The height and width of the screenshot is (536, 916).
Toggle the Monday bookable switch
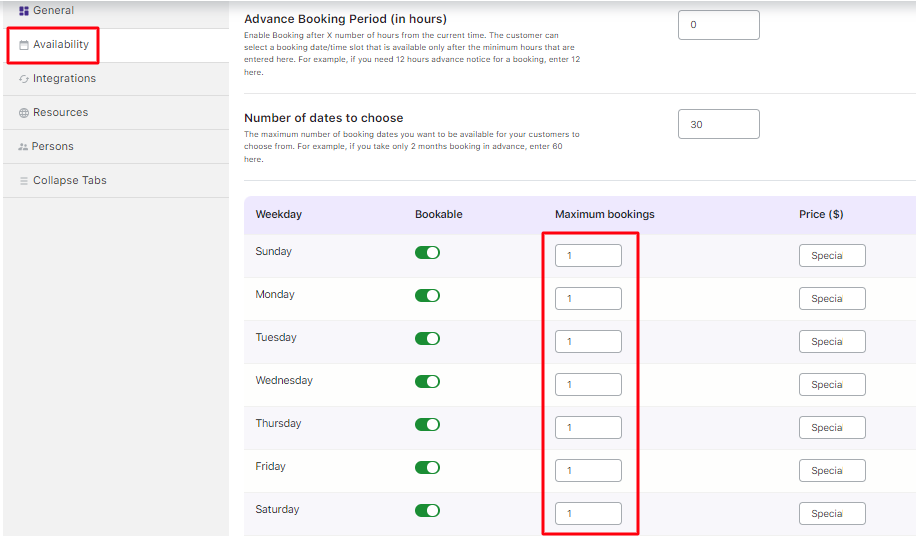coord(427,296)
